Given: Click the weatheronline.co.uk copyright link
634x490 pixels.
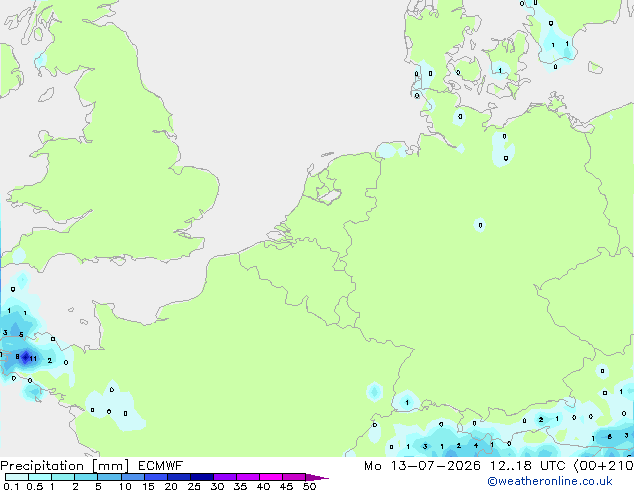Looking at the screenshot, I should pyautogui.click(x=550, y=481).
